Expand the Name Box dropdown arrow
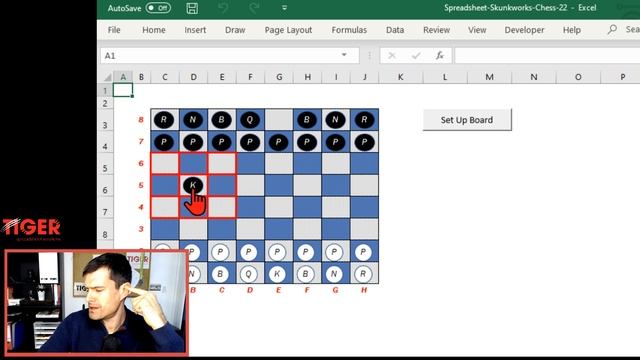The width and height of the screenshot is (640, 360). point(344,55)
